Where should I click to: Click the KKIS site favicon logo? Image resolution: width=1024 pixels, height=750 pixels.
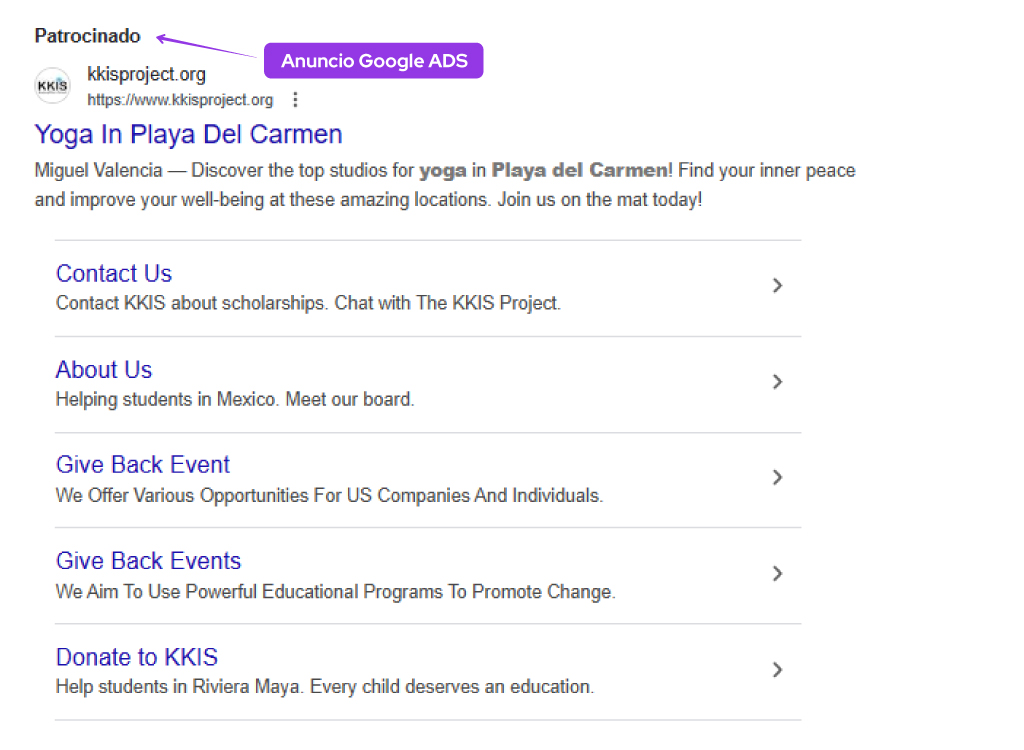click(52, 86)
